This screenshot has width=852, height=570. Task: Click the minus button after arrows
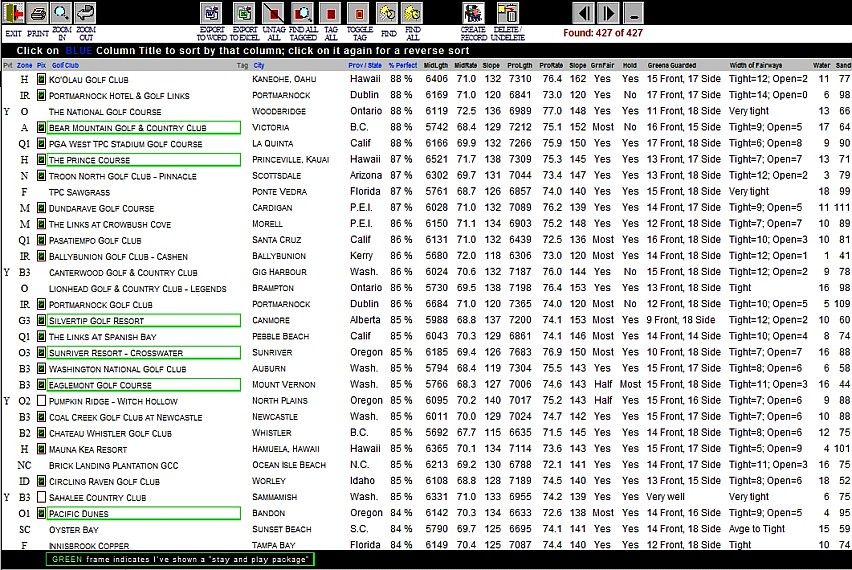633,13
